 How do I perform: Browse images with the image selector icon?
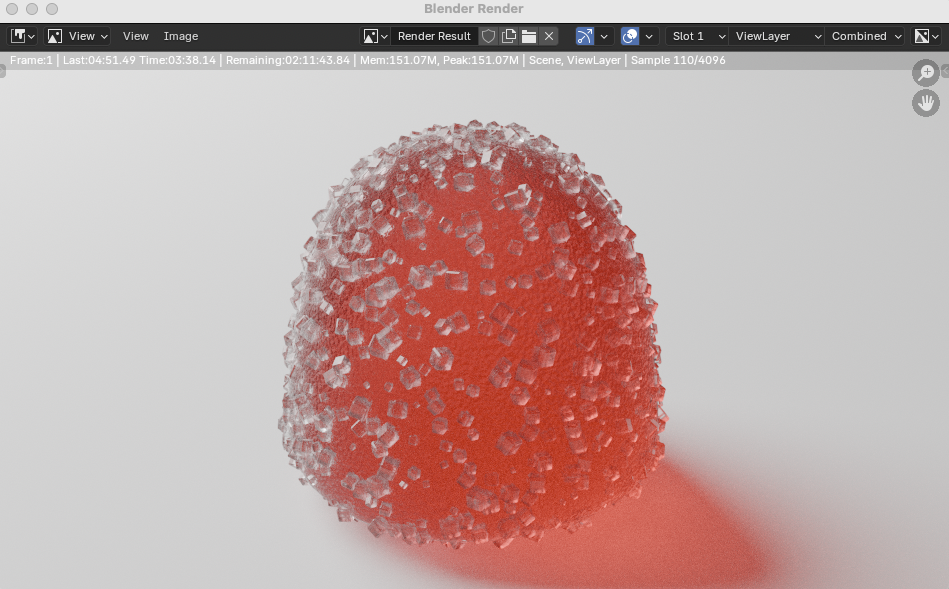pyautogui.click(x=375, y=36)
